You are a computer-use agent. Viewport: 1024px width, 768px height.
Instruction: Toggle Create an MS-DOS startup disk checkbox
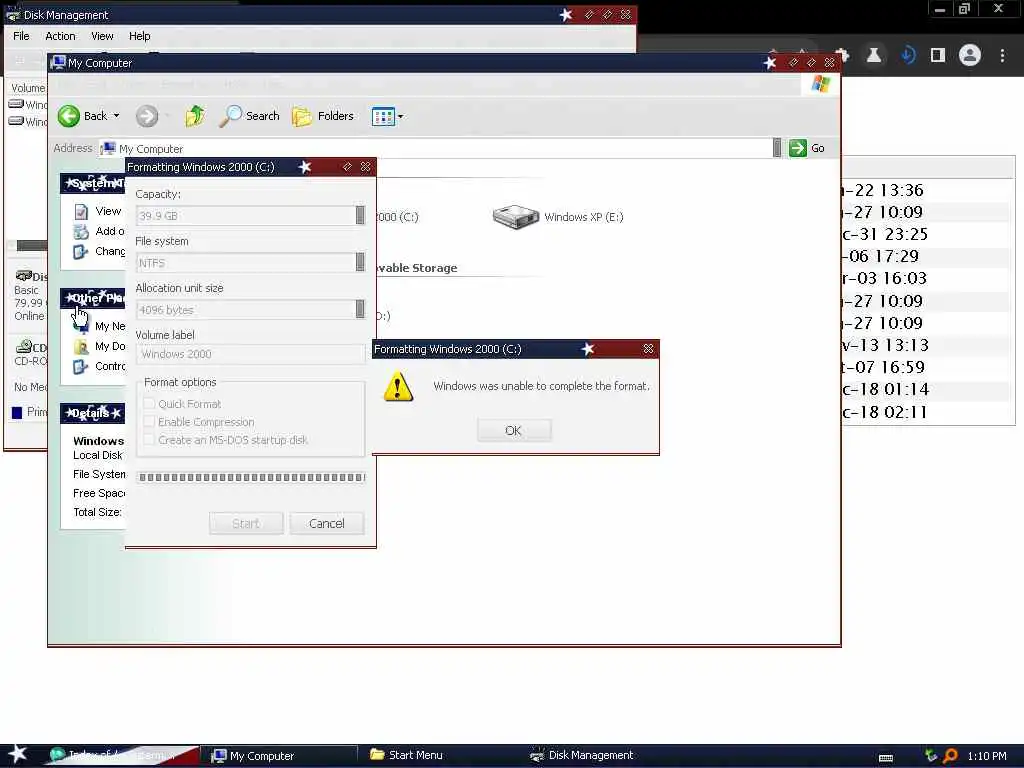pyautogui.click(x=150, y=440)
